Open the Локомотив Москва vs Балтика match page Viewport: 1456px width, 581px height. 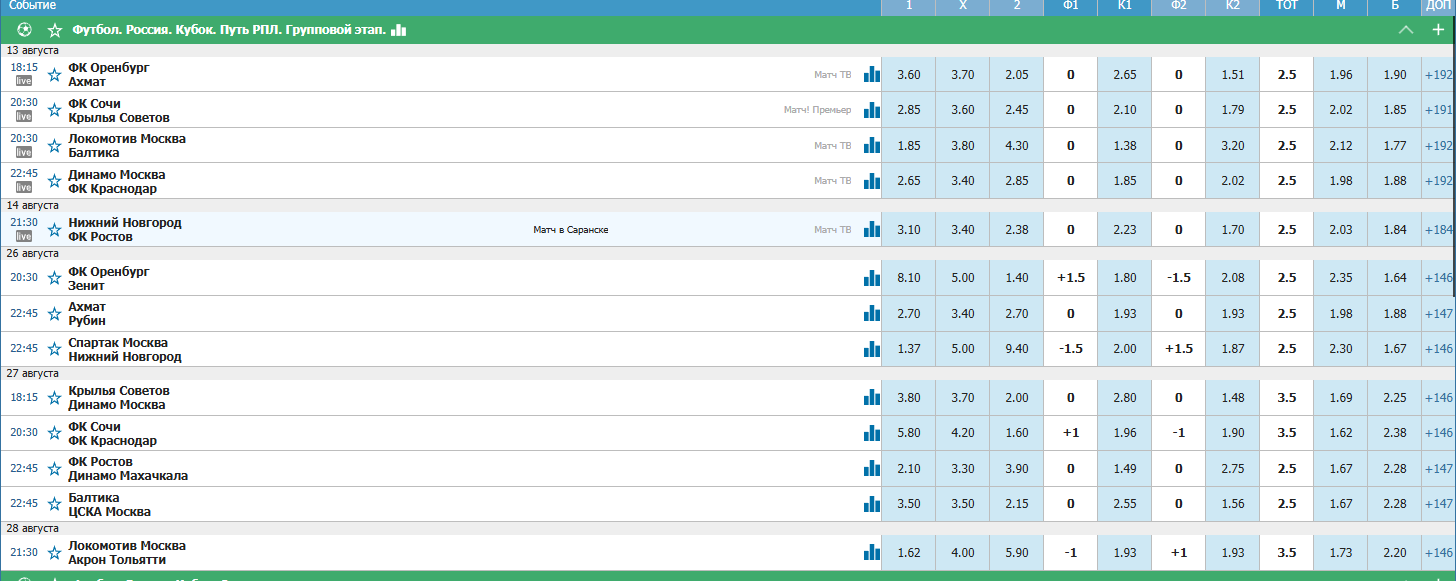(x=127, y=145)
